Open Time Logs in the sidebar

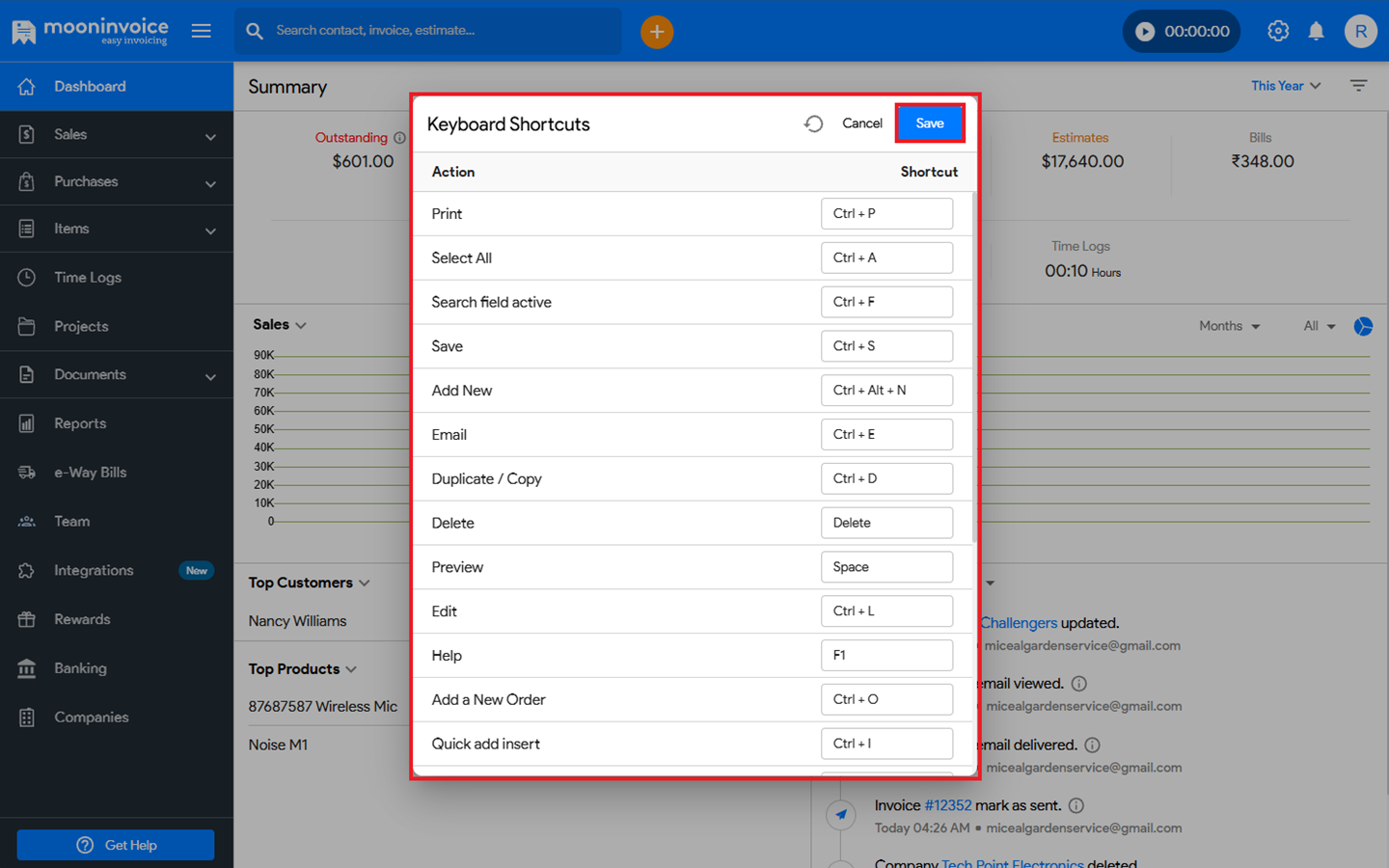click(x=88, y=278)
